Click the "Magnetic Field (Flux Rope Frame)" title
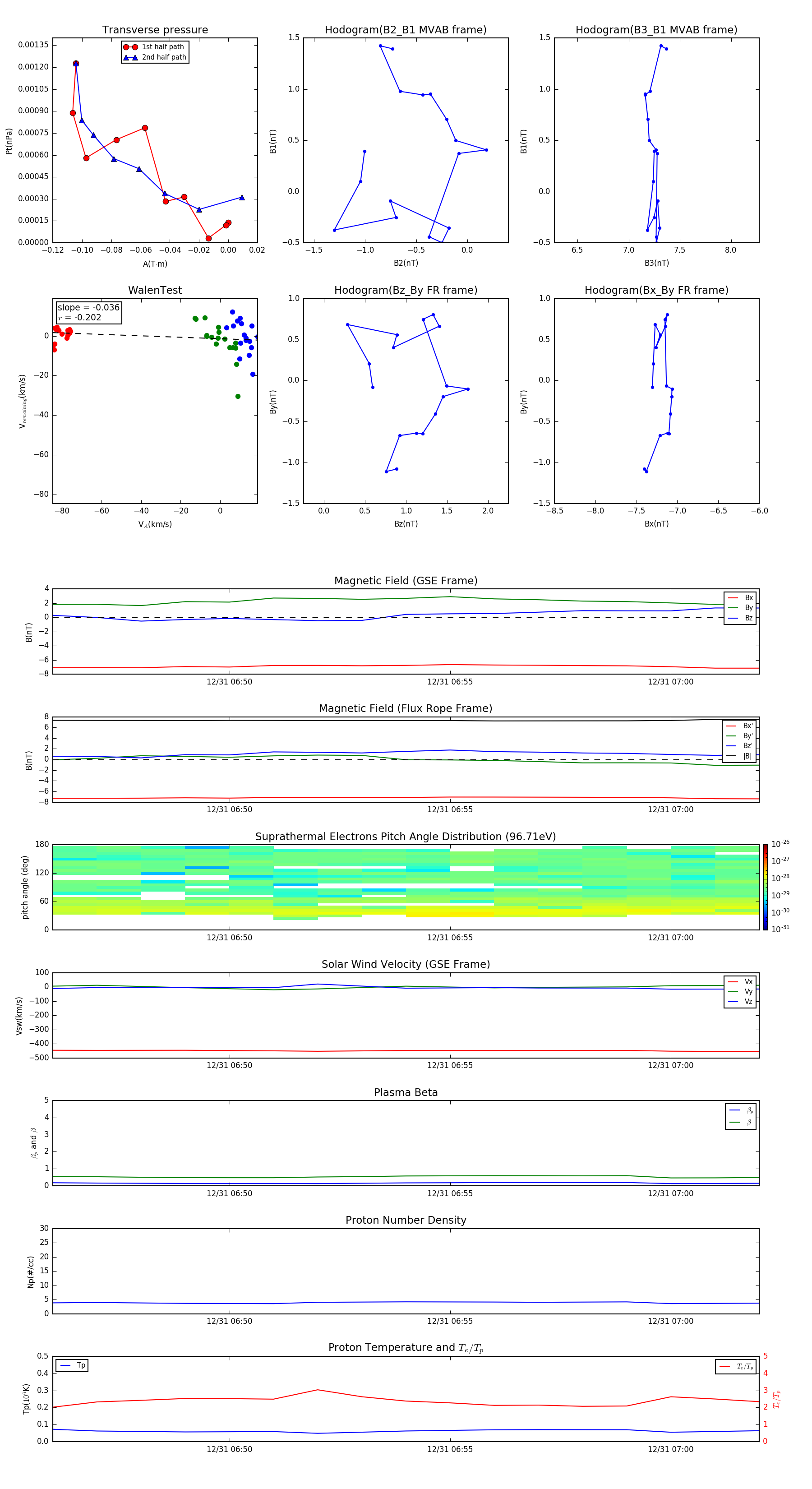The width and height of the screenshot is (812, 1489). (x=406, y=709)
